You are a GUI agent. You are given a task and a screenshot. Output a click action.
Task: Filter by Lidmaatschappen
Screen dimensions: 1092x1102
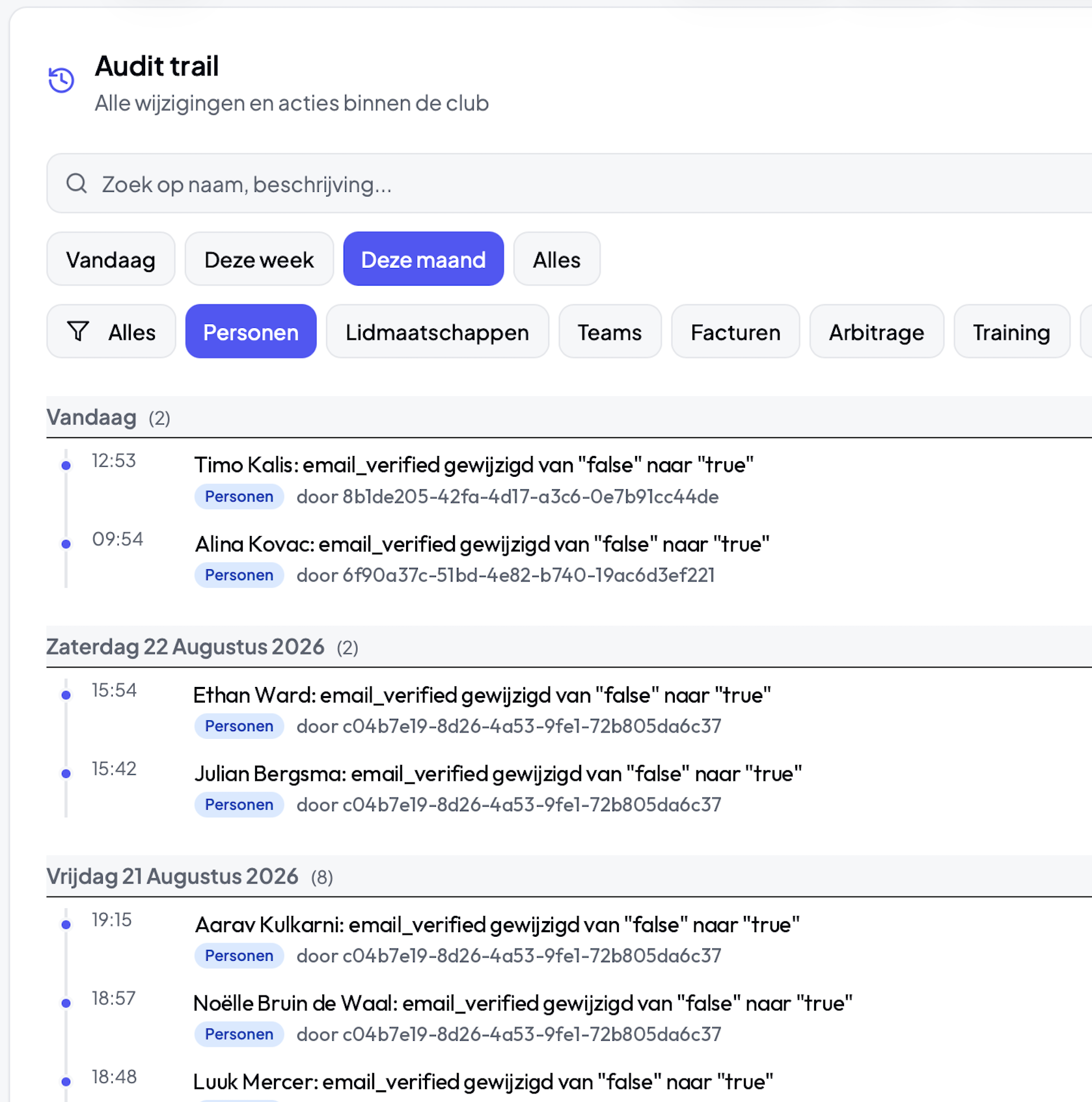tap(437, 332)
